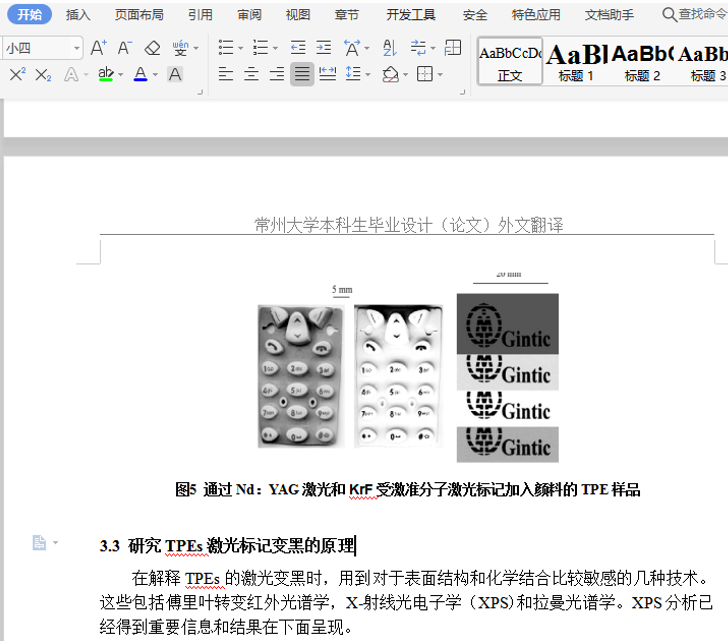This screenshot has width=728, height=641.
Task: Open Chinese layout A icon
Action: (352, 48)
